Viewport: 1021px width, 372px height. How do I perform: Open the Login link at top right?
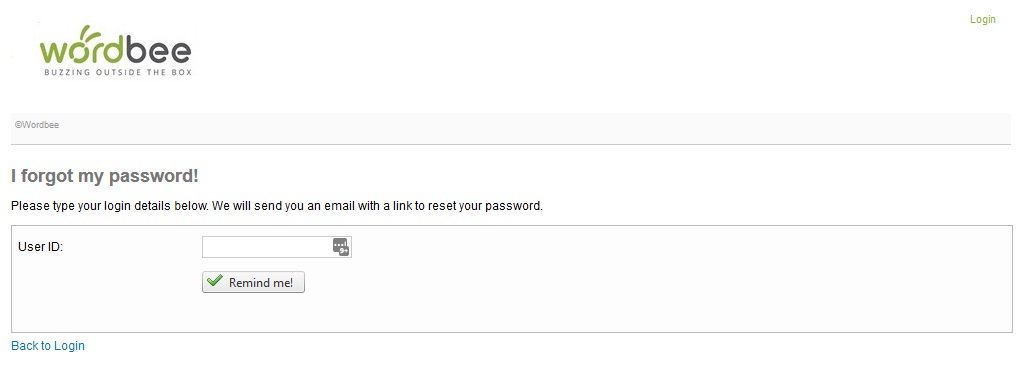pos(983,20)
